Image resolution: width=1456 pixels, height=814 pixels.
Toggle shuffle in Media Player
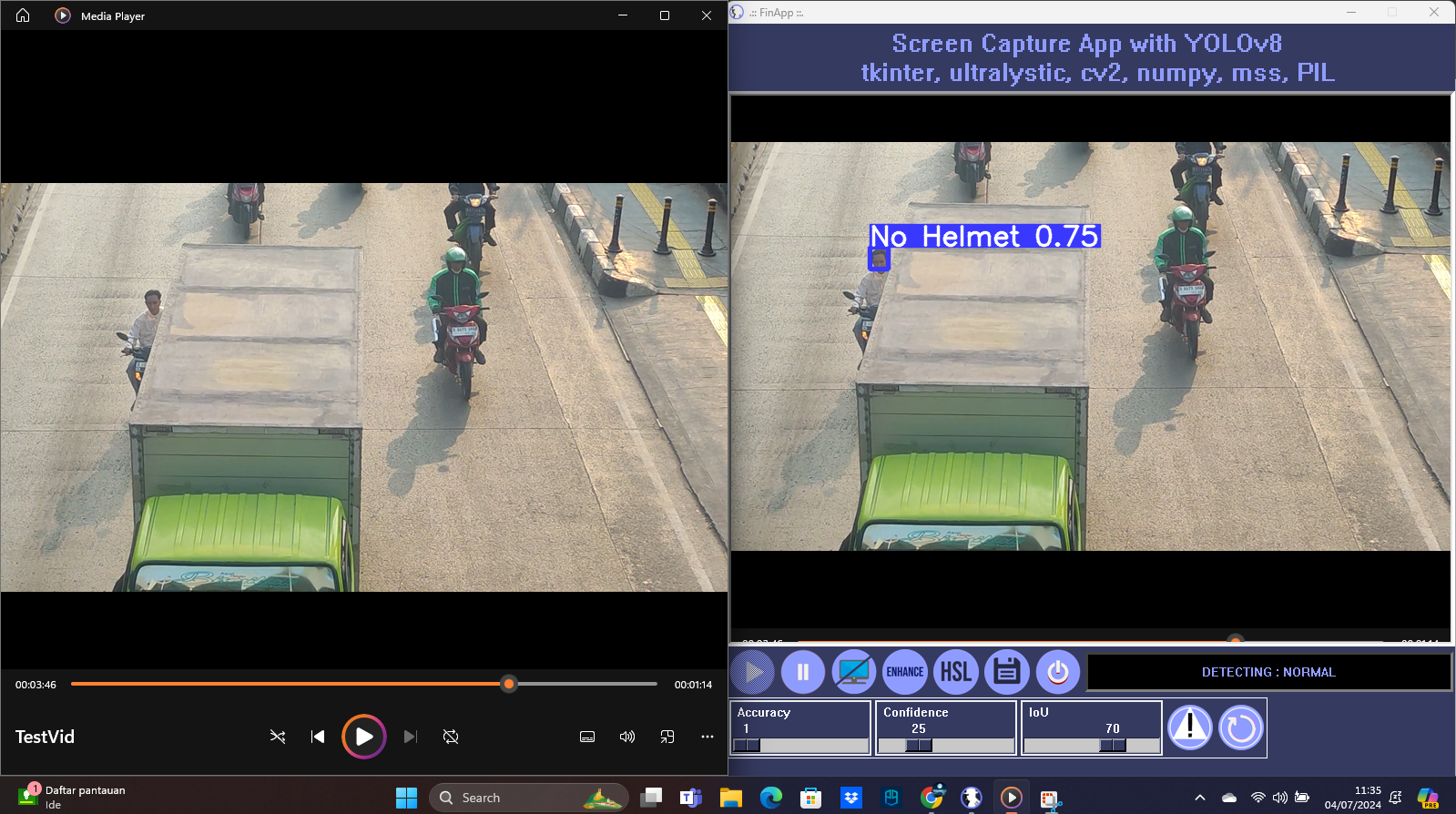coord(278,737)
